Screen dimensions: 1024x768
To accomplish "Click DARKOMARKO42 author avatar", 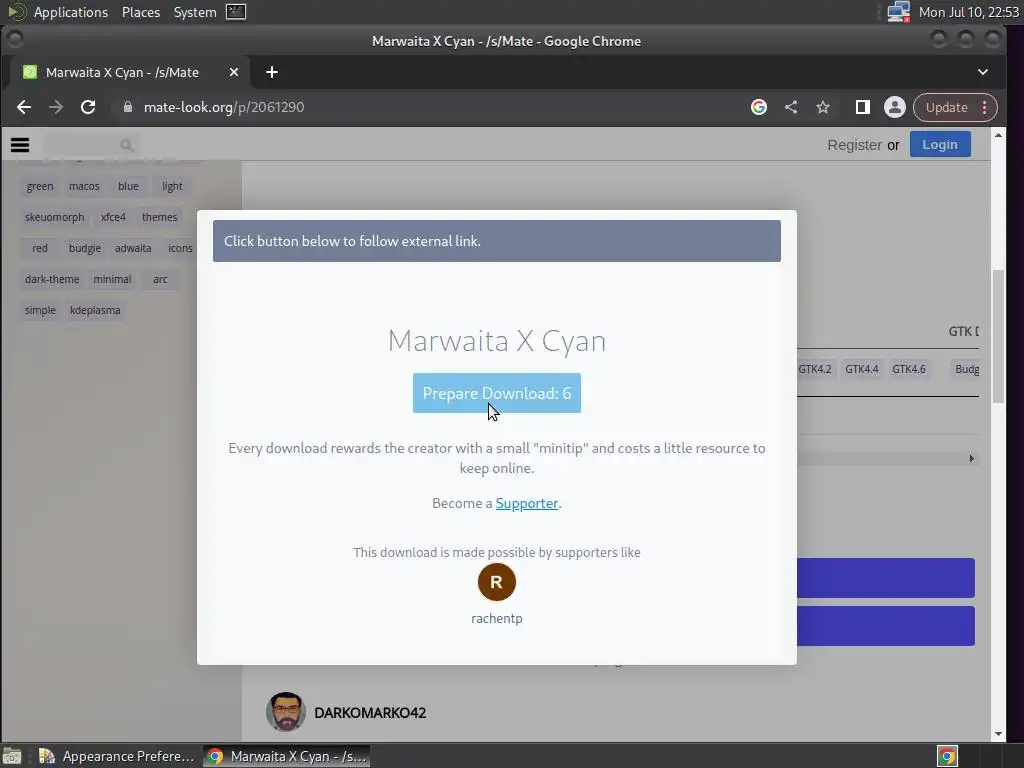I will pos(285,712).
